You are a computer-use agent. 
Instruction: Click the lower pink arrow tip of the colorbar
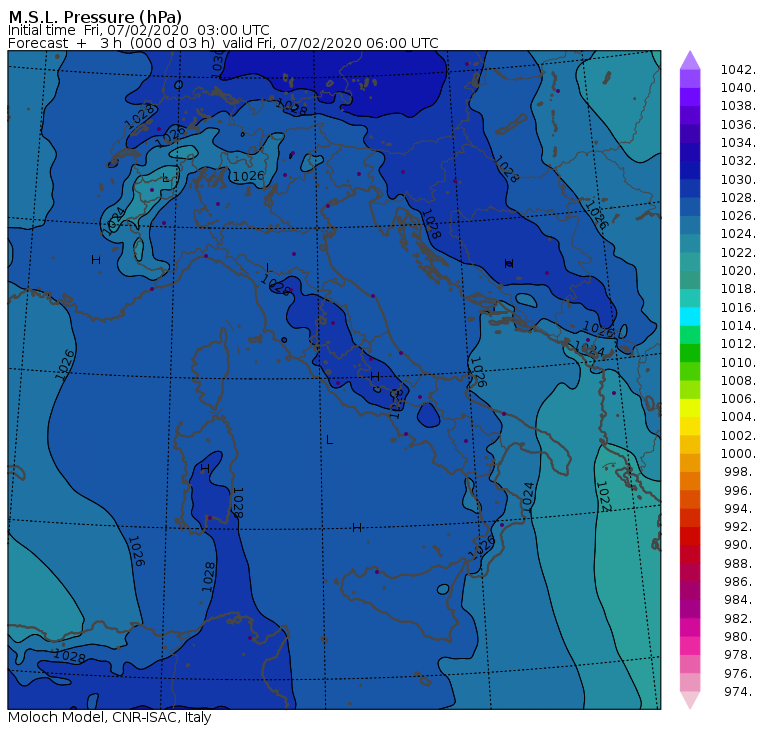tap(690, 700)
